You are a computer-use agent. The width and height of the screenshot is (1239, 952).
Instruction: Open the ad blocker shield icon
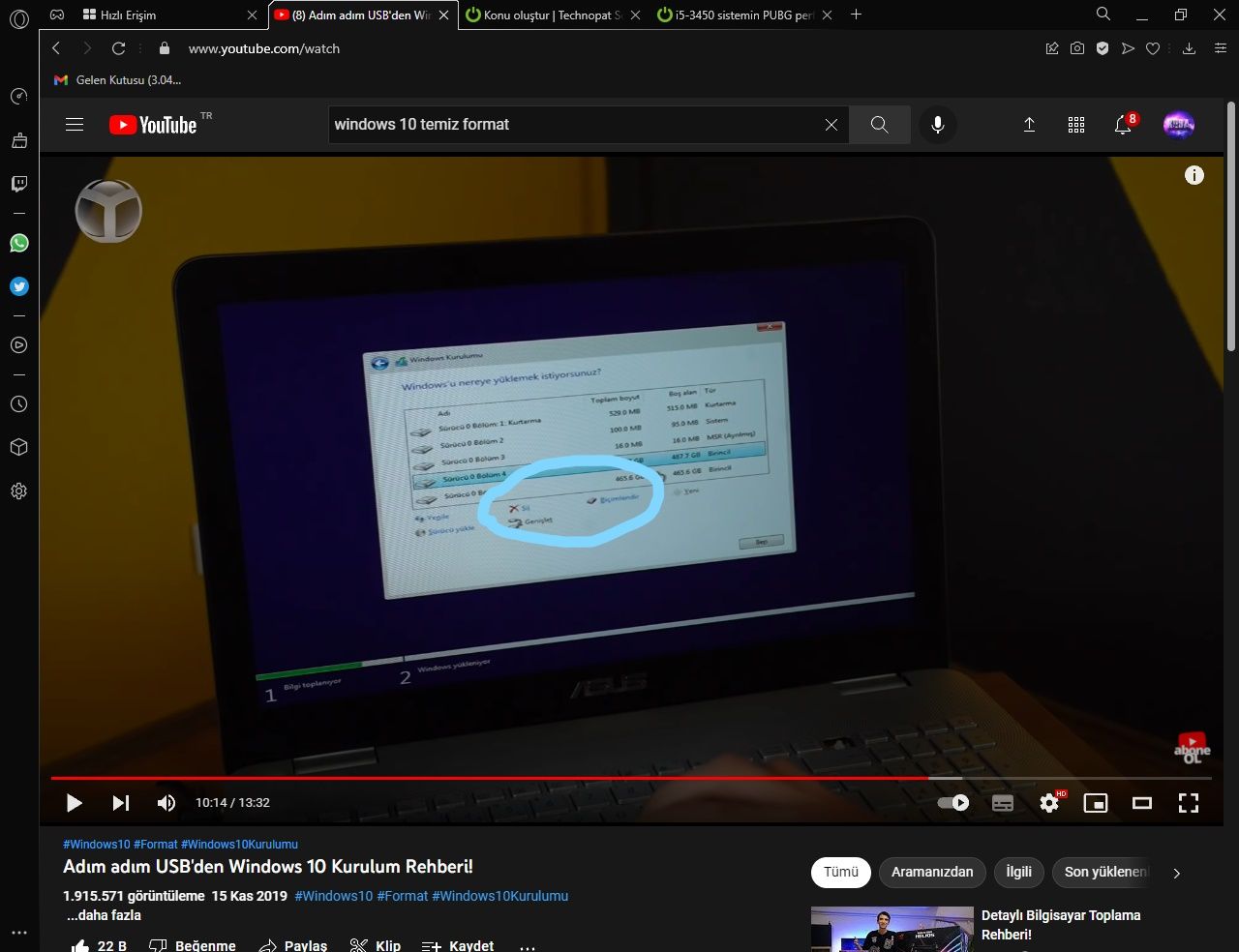pyautogui.click(x=1103, y=48)
